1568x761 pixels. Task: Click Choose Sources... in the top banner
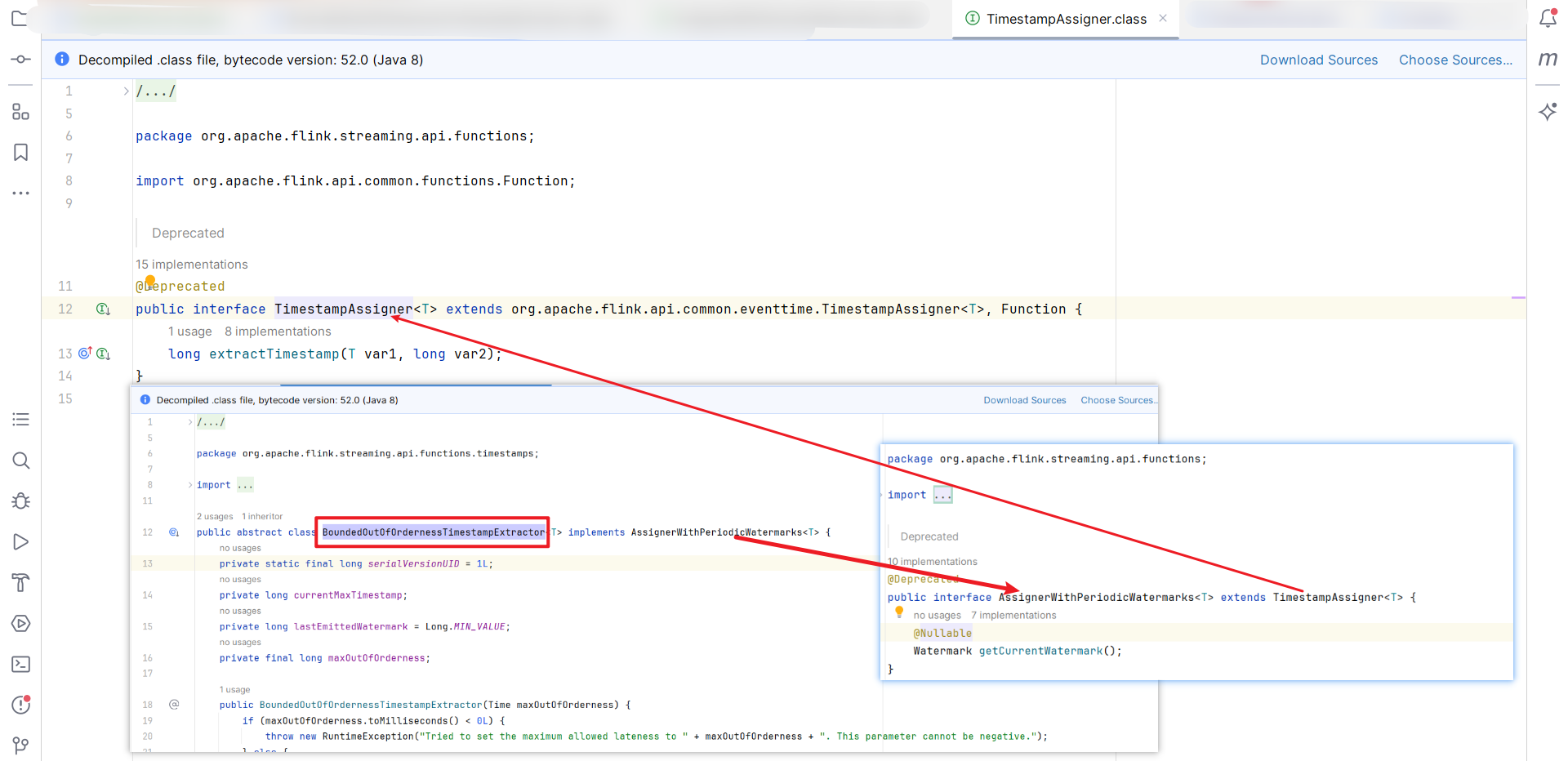tap(1455, 60)
